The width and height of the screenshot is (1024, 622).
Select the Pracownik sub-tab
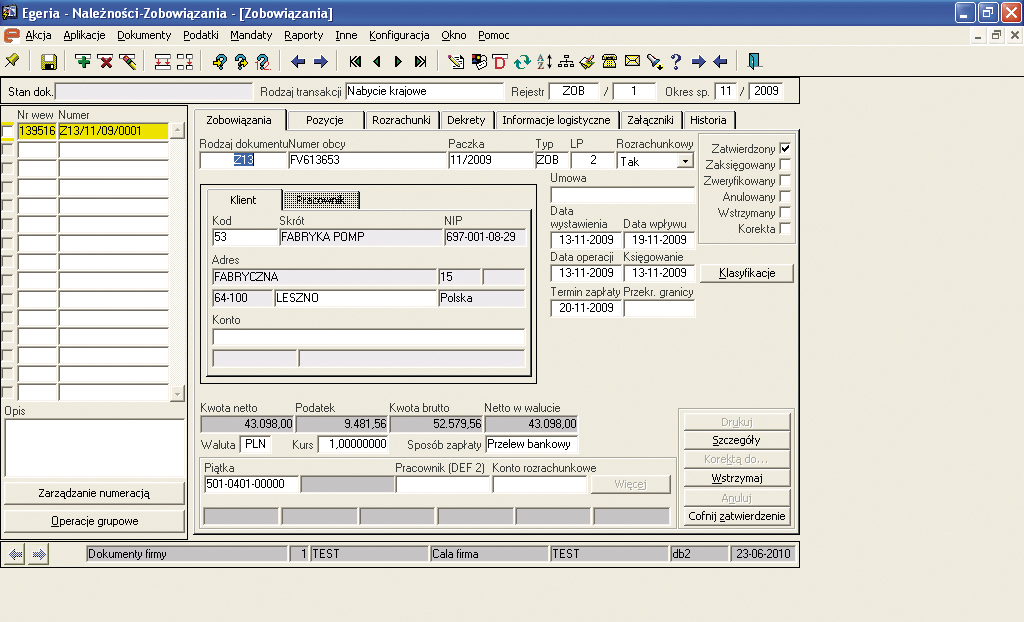[x=321, y=200]
